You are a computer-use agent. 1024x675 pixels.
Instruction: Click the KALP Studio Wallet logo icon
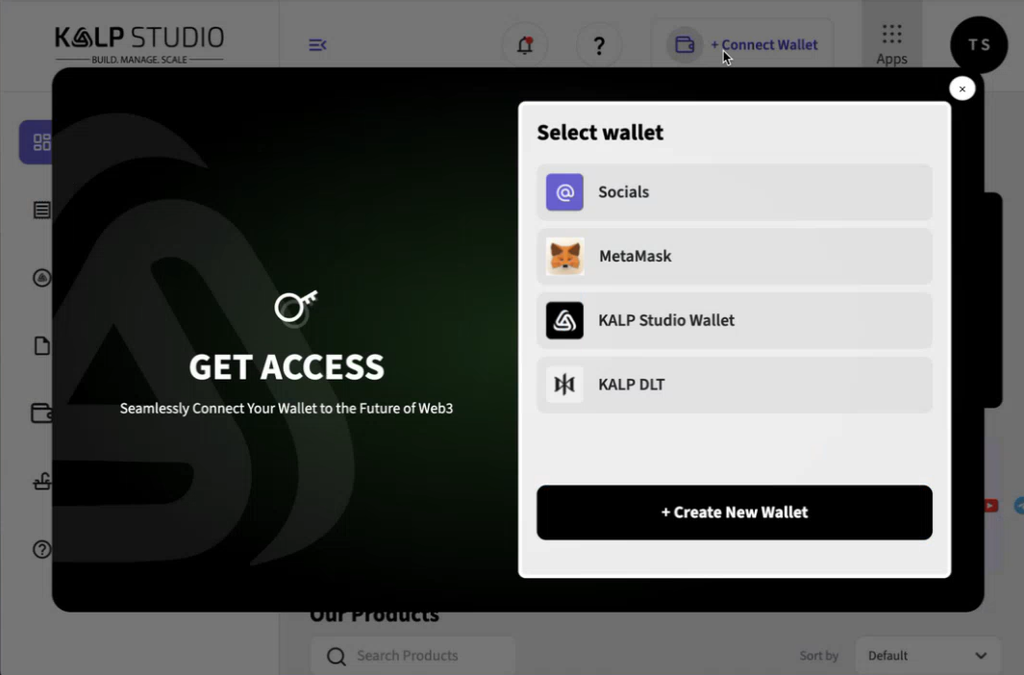pyautogui.click(x=564, y=320)
